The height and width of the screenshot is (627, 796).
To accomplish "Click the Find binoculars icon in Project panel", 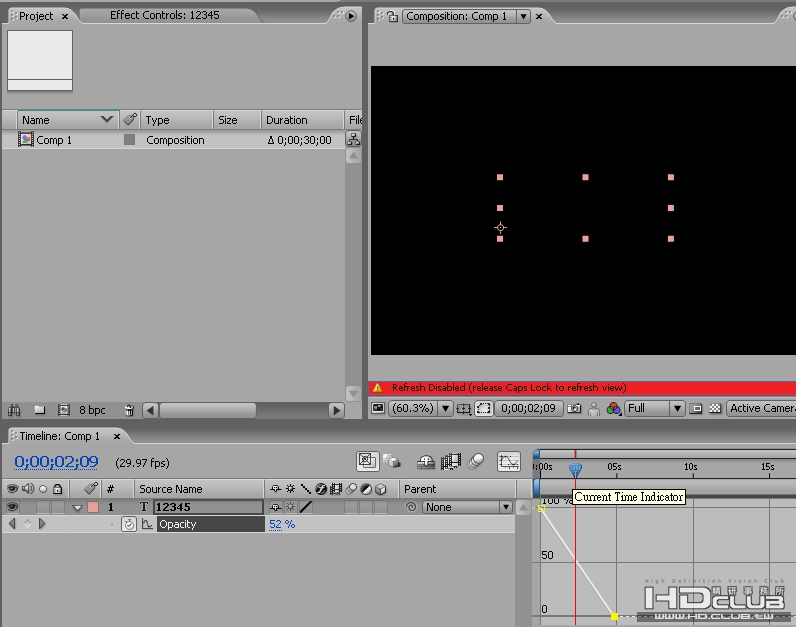I will 14,410.
